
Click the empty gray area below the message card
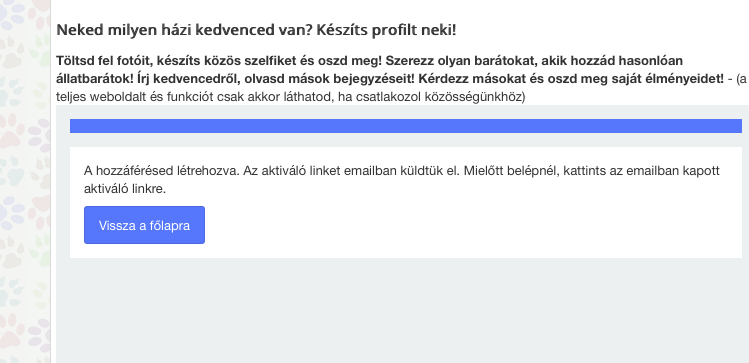click(402, 310)
